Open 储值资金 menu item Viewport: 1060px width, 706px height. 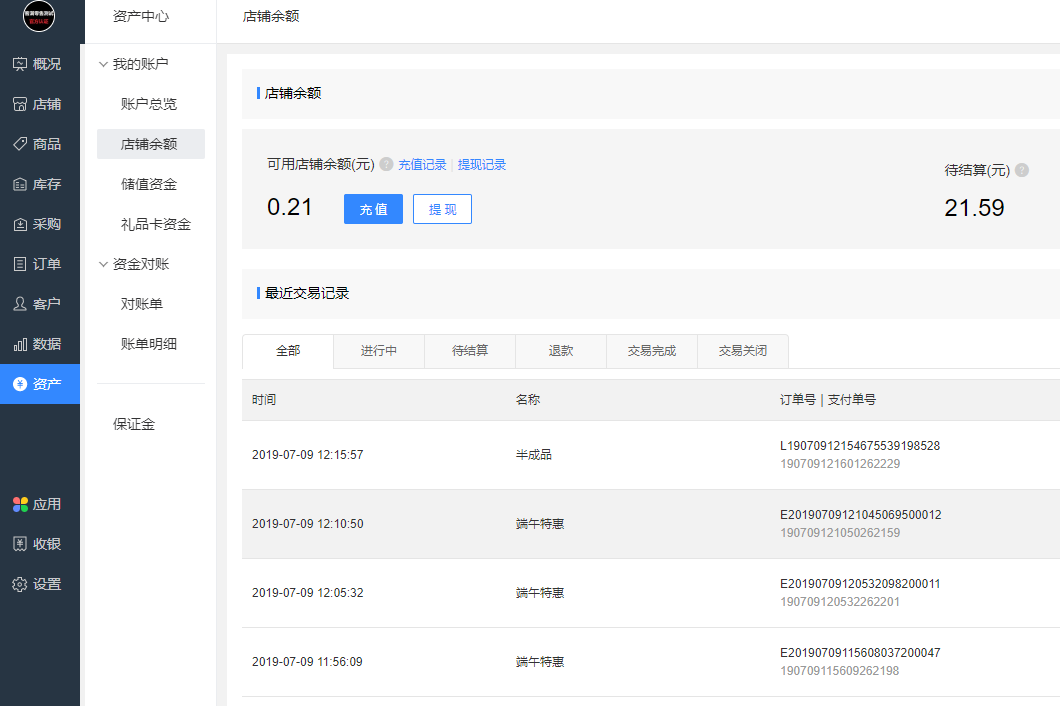point(149,184)
